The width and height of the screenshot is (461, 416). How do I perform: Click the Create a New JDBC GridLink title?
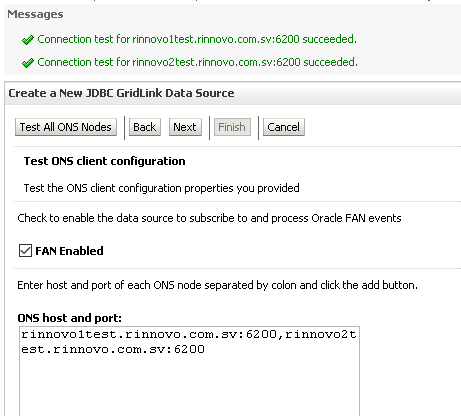pyautogui.click(x=121, y=93)
